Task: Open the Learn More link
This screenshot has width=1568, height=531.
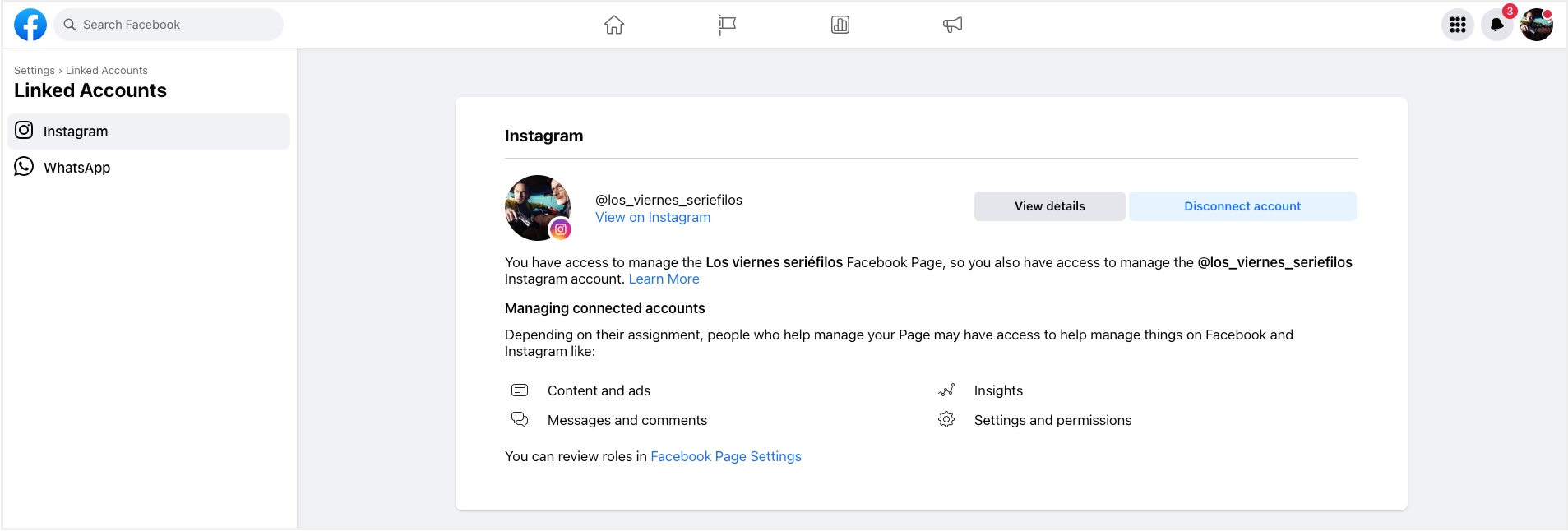Action: pos(664,279)
